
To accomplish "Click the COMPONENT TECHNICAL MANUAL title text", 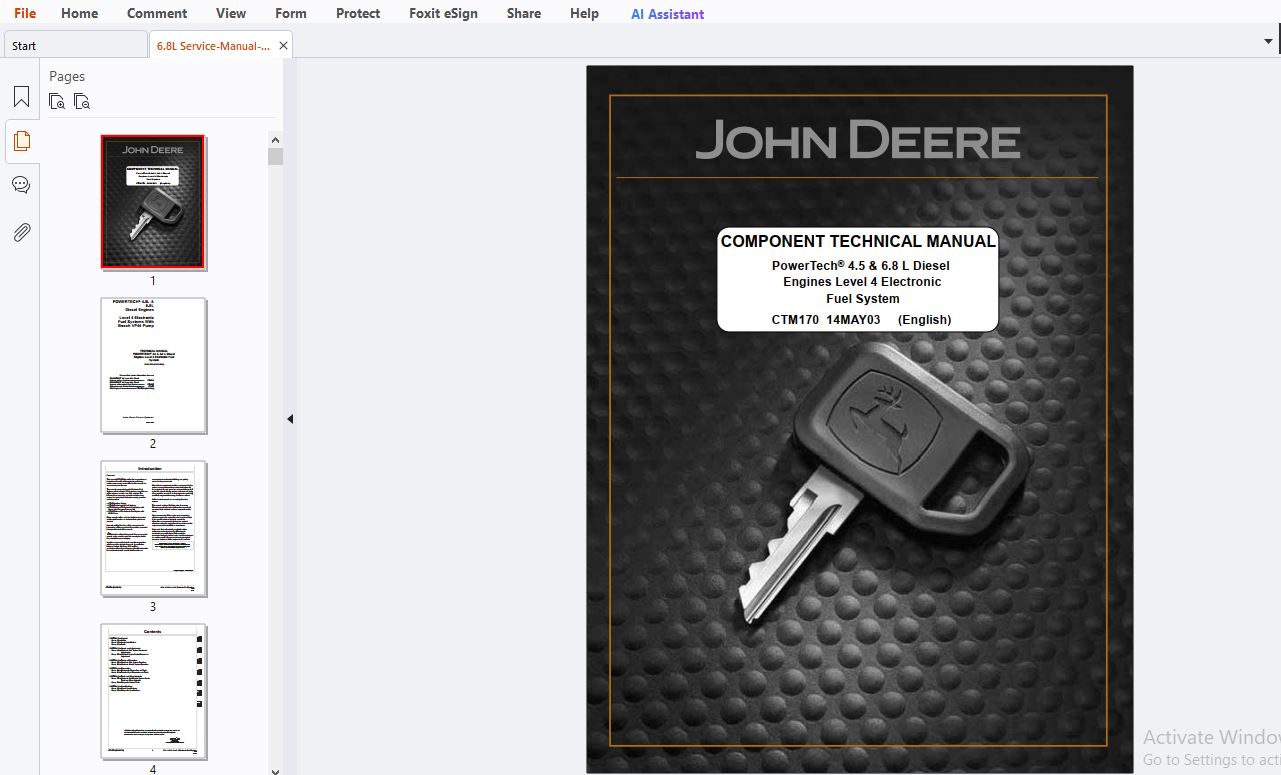I will click(x=858, y=241).
